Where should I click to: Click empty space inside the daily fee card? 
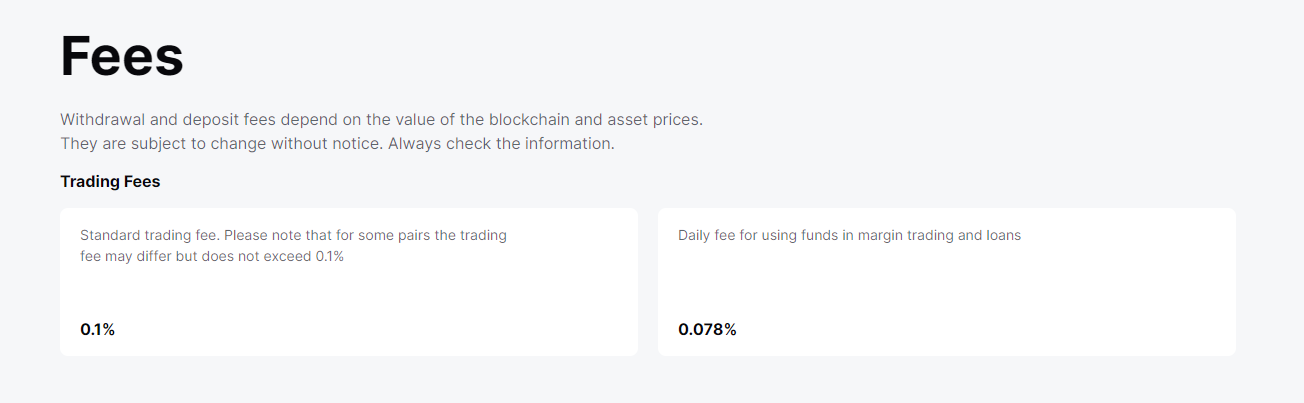pyautogui.click(x=1000, y=300)
